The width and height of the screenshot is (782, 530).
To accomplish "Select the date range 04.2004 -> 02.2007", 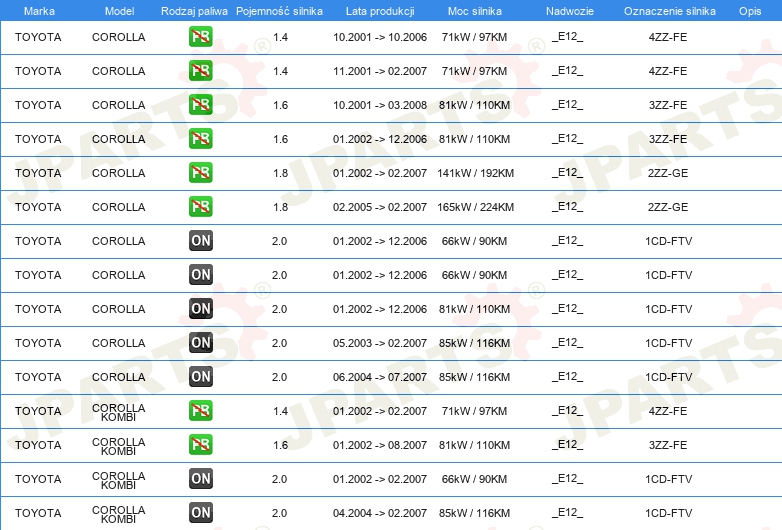I will [x=380, y=513].
